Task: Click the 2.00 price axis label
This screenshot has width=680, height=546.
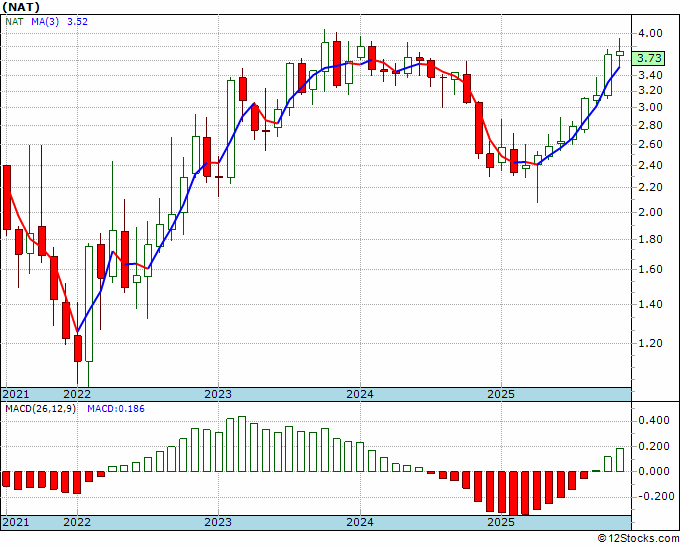Action: [x=650, y=212]
